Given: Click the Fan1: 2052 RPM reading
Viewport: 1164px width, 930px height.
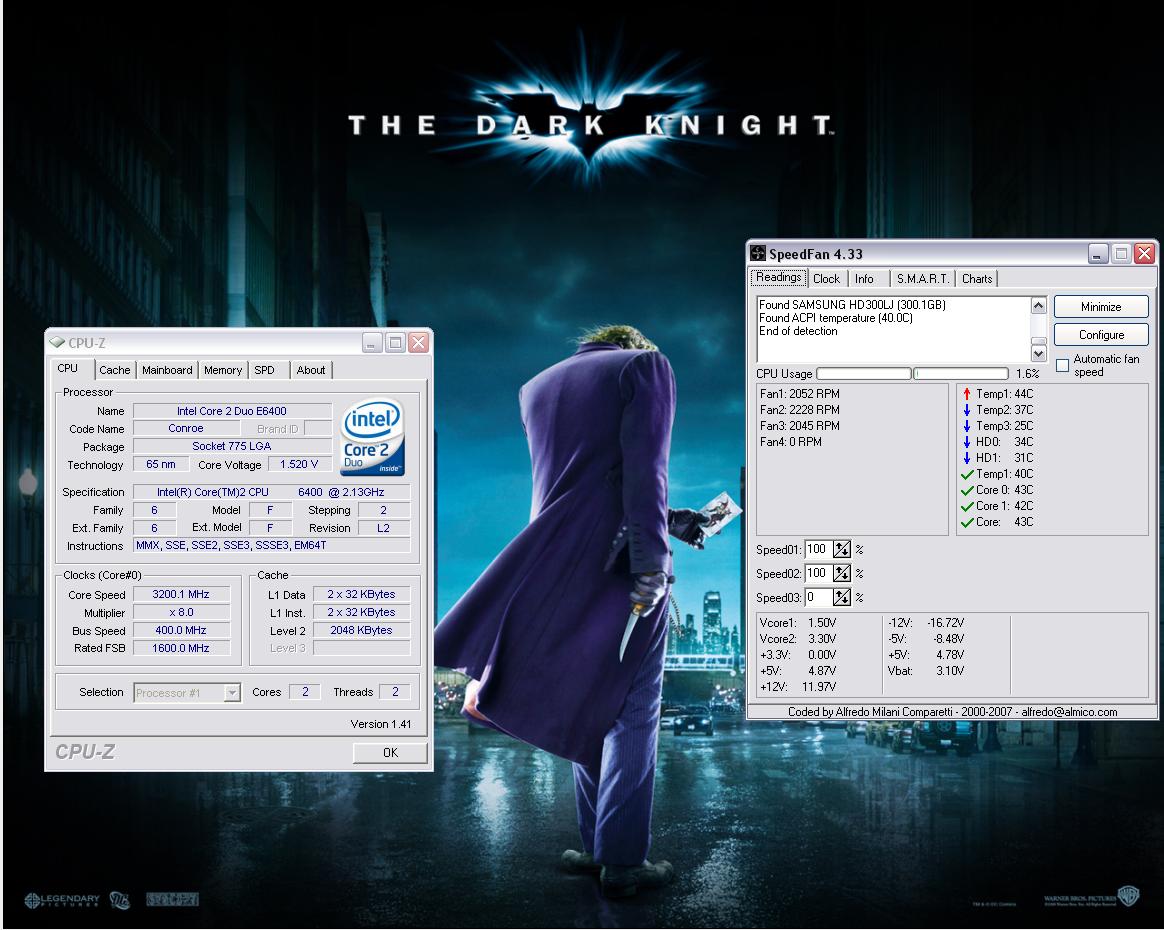Looking at the screenshot, I should point(800,393).
